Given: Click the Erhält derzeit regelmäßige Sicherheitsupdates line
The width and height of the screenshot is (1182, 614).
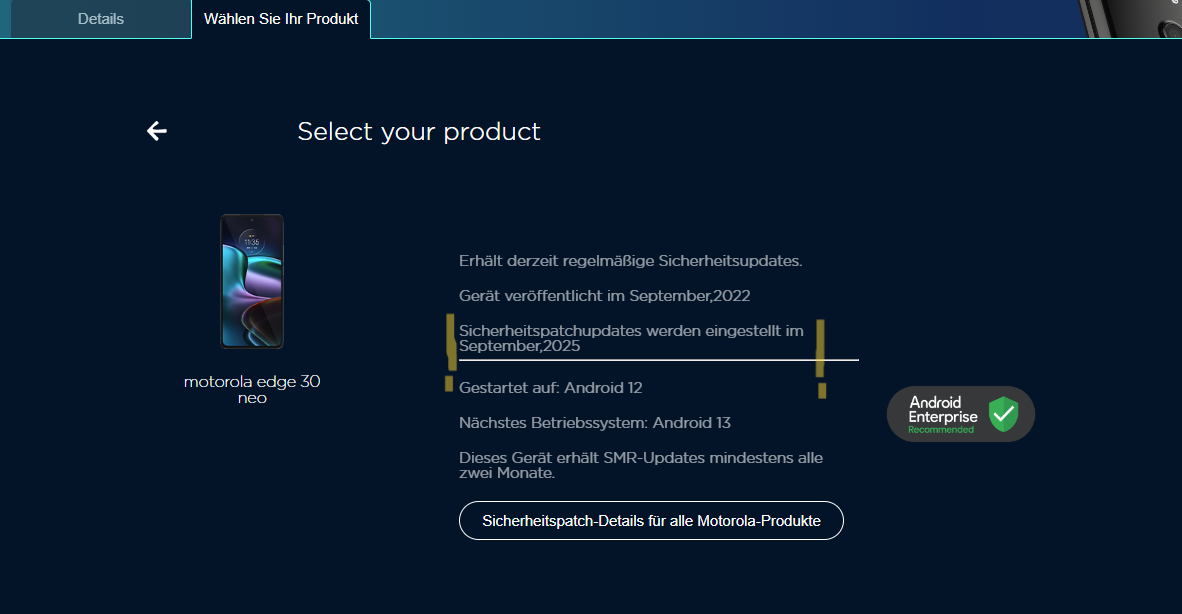Looking at the screenshot, I should click(x=631, y=261).
